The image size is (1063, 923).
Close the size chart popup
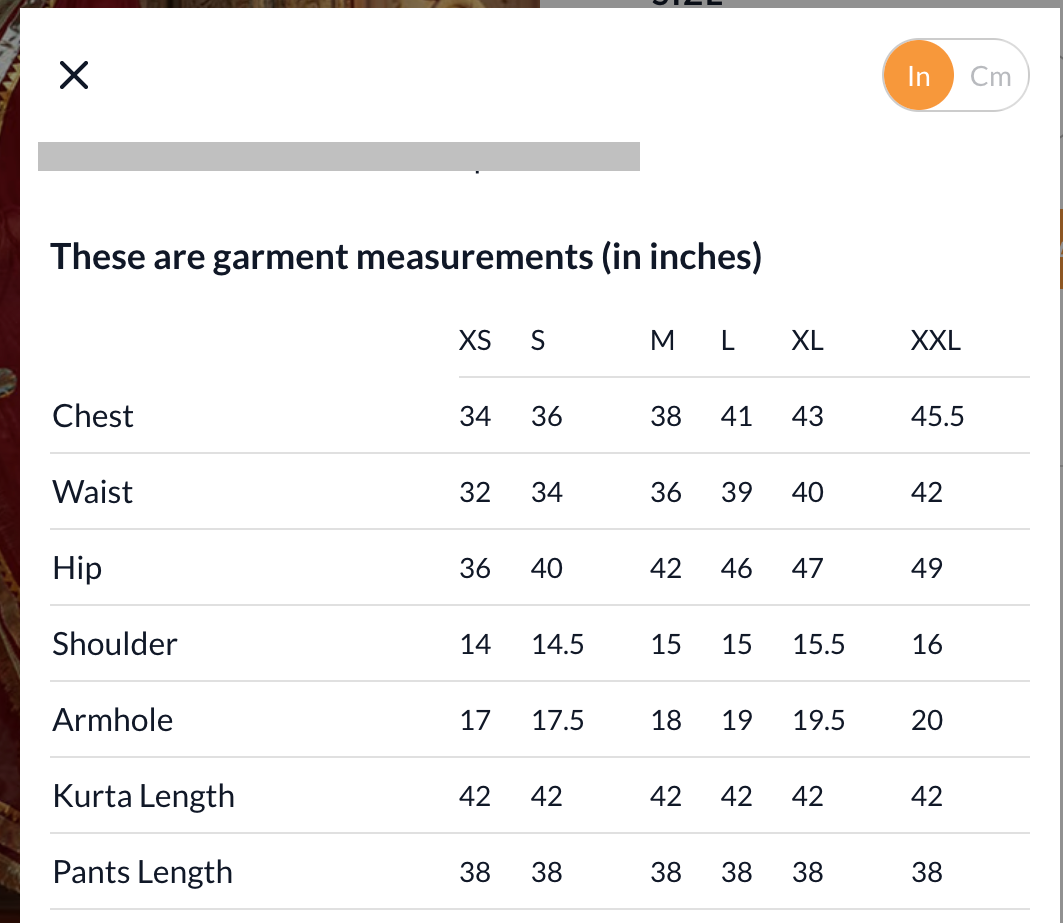coord(74,75)
